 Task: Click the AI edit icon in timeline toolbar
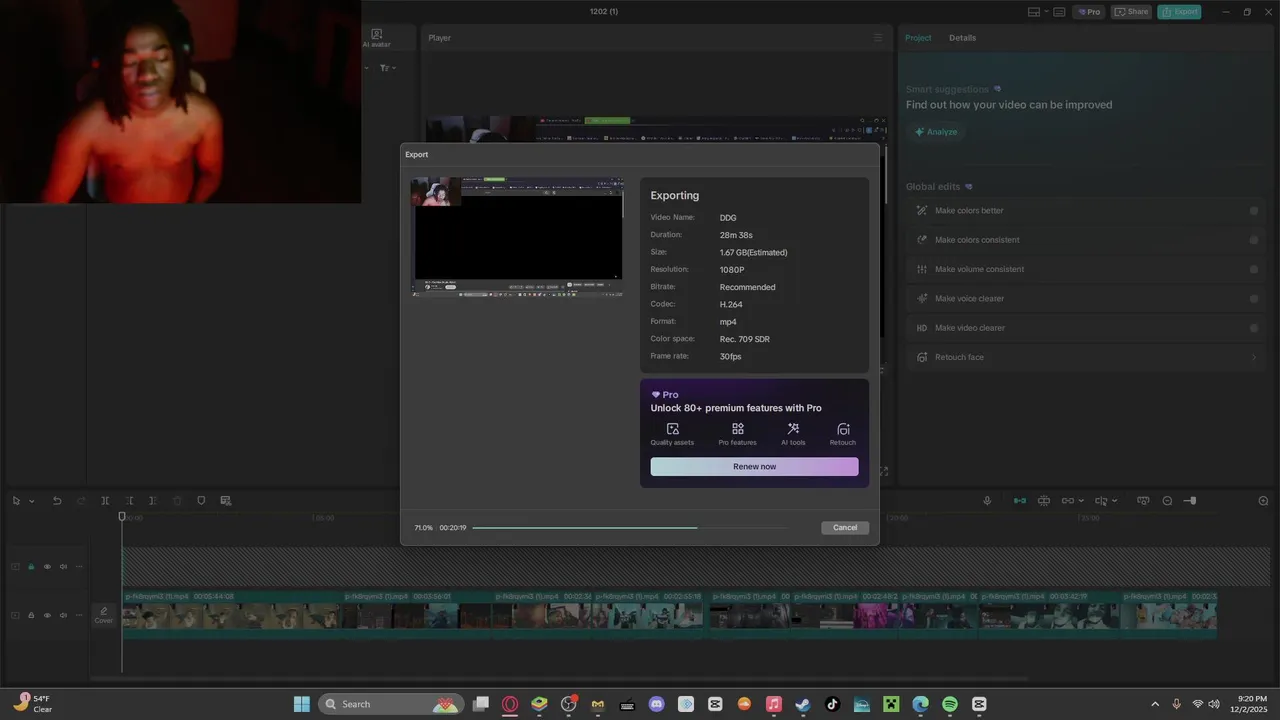click(226, 501)
